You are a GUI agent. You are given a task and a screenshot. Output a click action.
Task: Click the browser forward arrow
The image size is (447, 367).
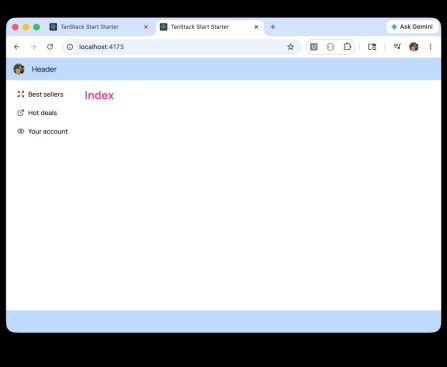click(x=33, y=47)
